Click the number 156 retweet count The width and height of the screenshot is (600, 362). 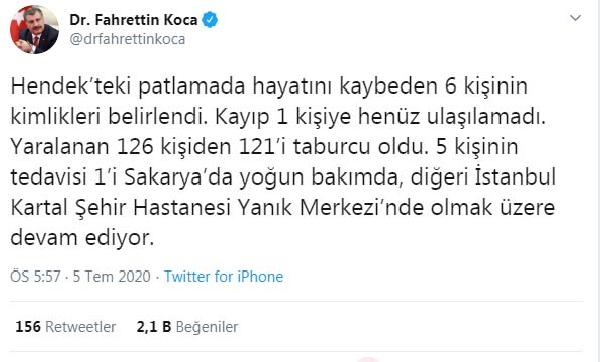point(28,327)
